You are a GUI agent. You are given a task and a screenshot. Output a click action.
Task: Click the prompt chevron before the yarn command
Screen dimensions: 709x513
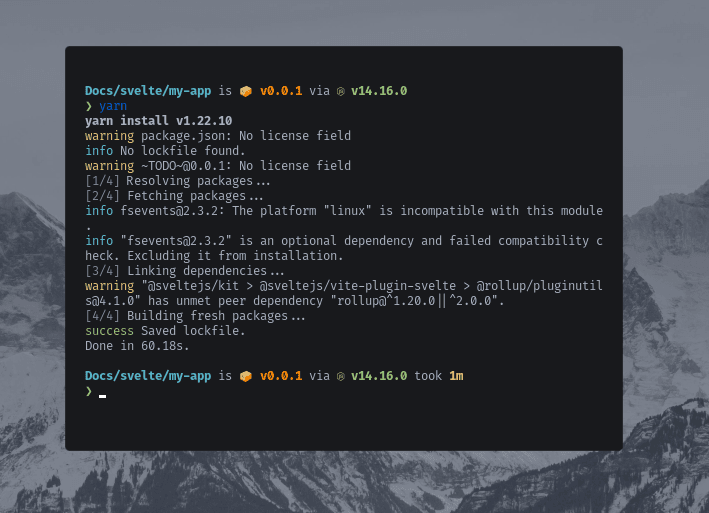point(89,106)
